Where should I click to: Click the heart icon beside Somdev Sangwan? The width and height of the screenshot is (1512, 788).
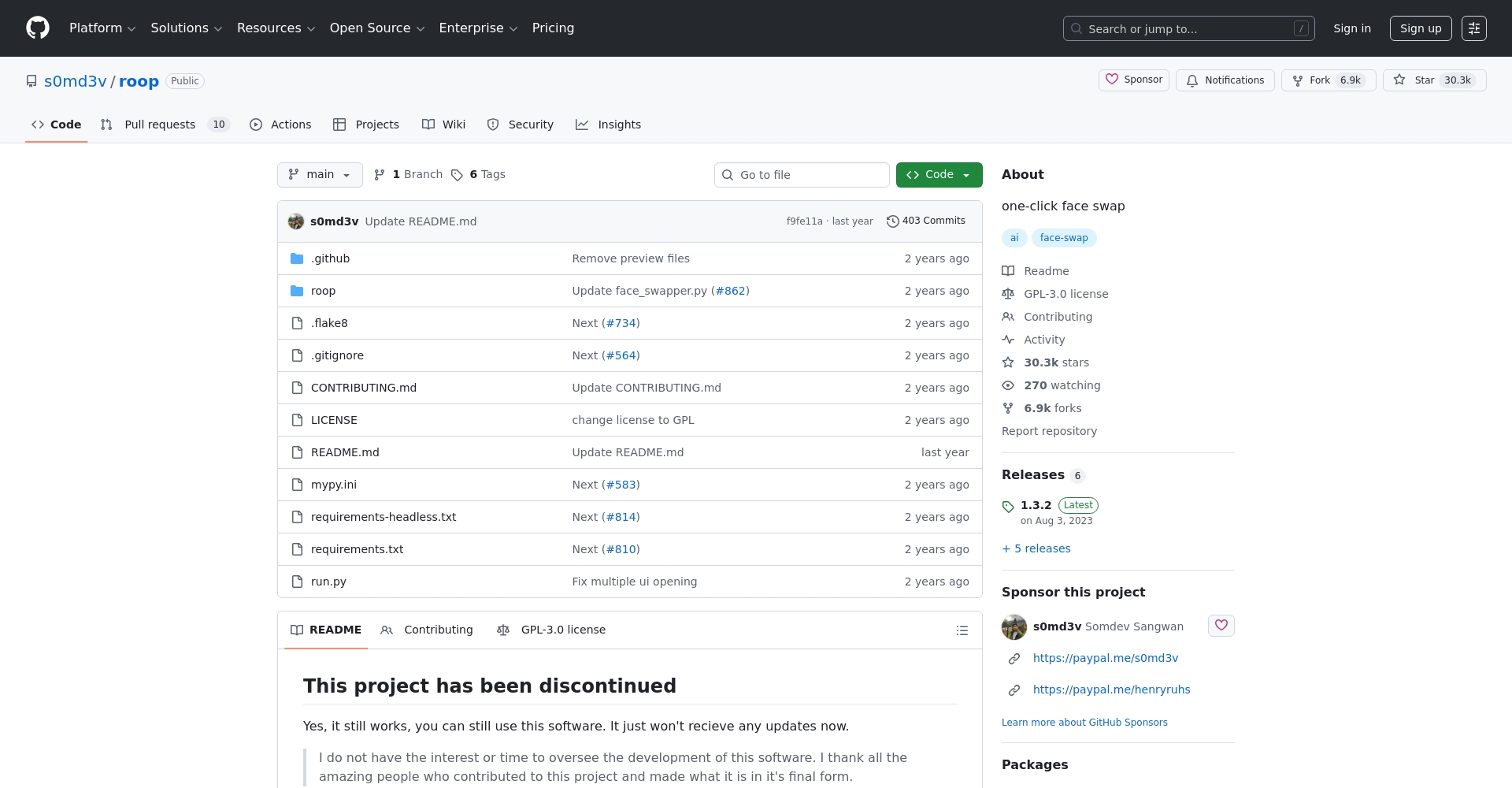(x=1221, y=626)
